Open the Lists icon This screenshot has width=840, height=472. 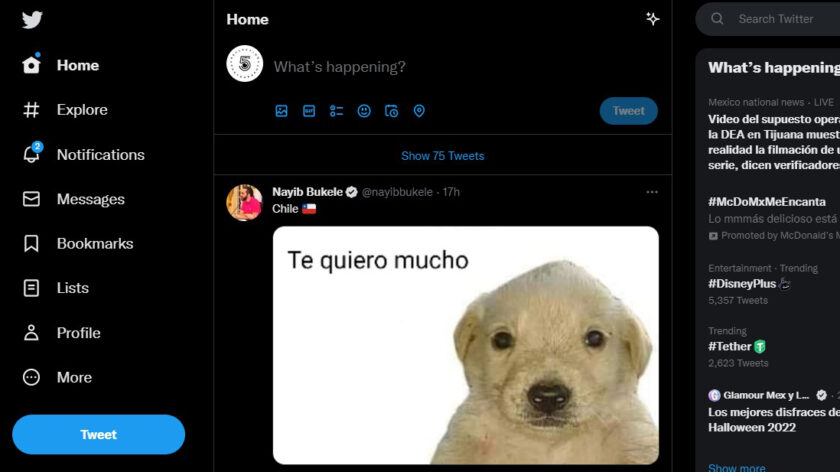click(x=31, y=288)
